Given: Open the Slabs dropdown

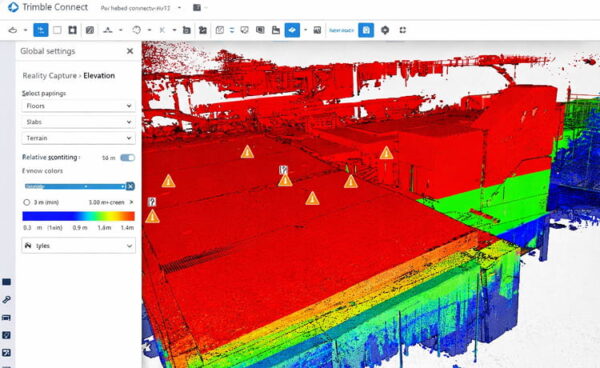Looking at the screenshot, I should click(x=78, y=122).
